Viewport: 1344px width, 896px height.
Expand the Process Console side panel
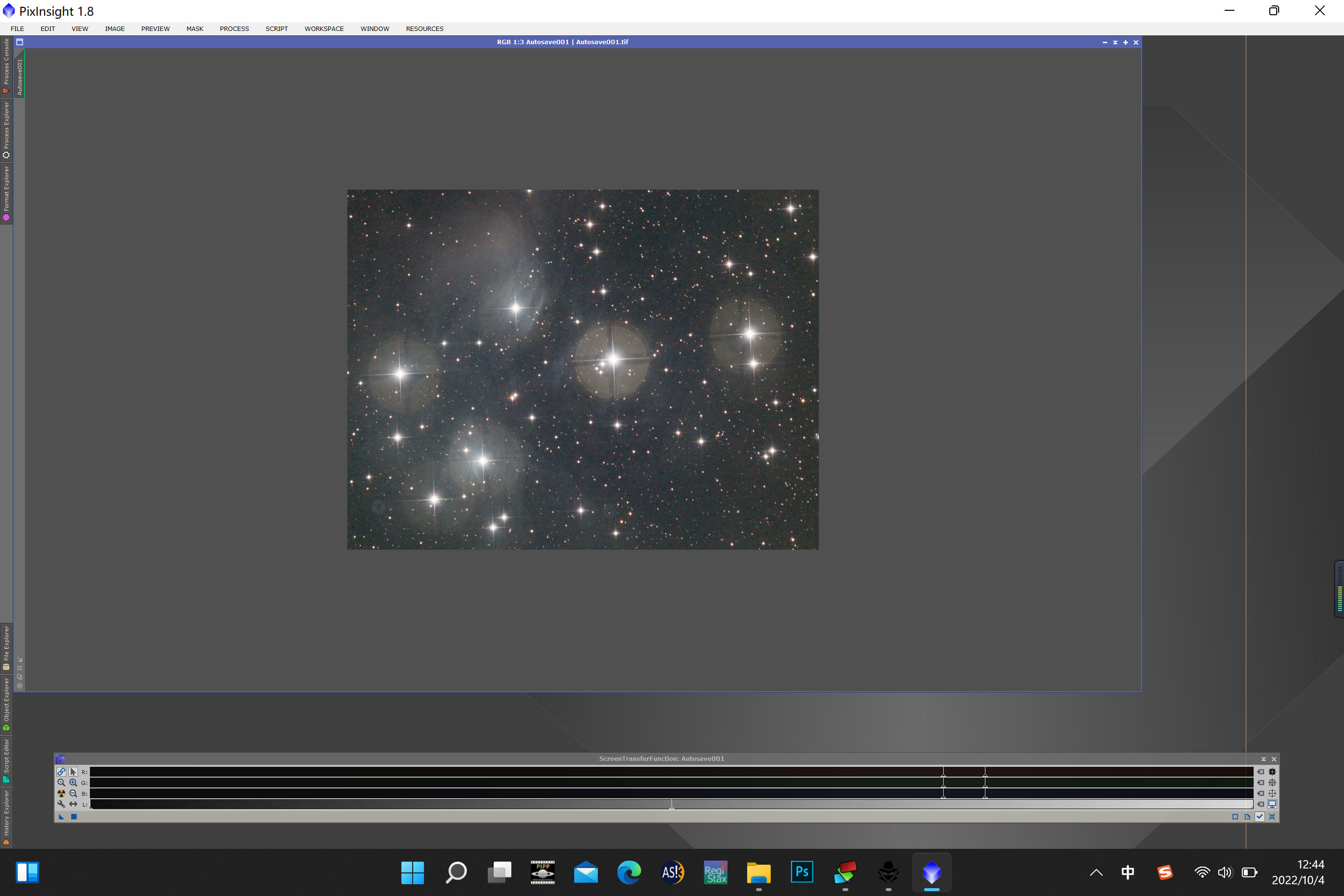point(6,66)
